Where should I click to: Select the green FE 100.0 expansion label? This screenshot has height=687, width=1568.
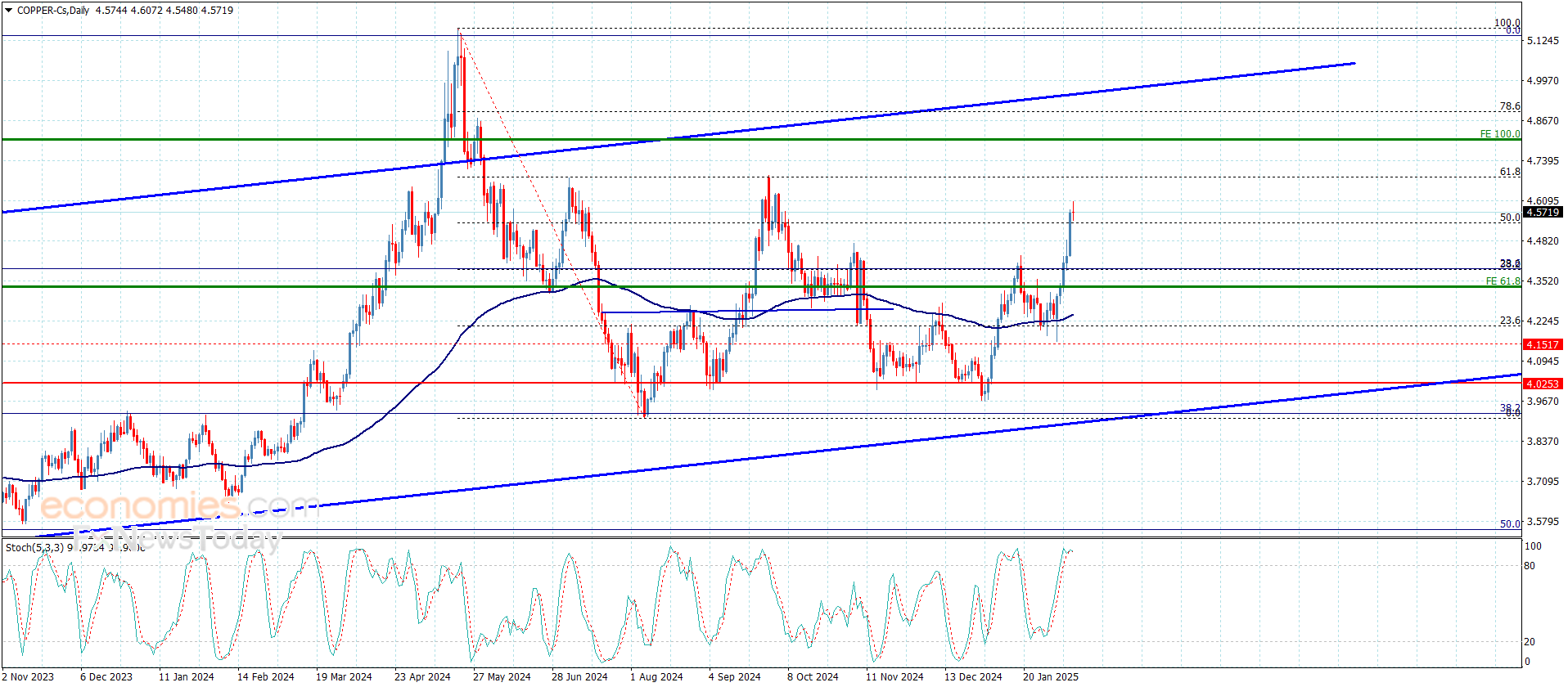[1500, 134]
